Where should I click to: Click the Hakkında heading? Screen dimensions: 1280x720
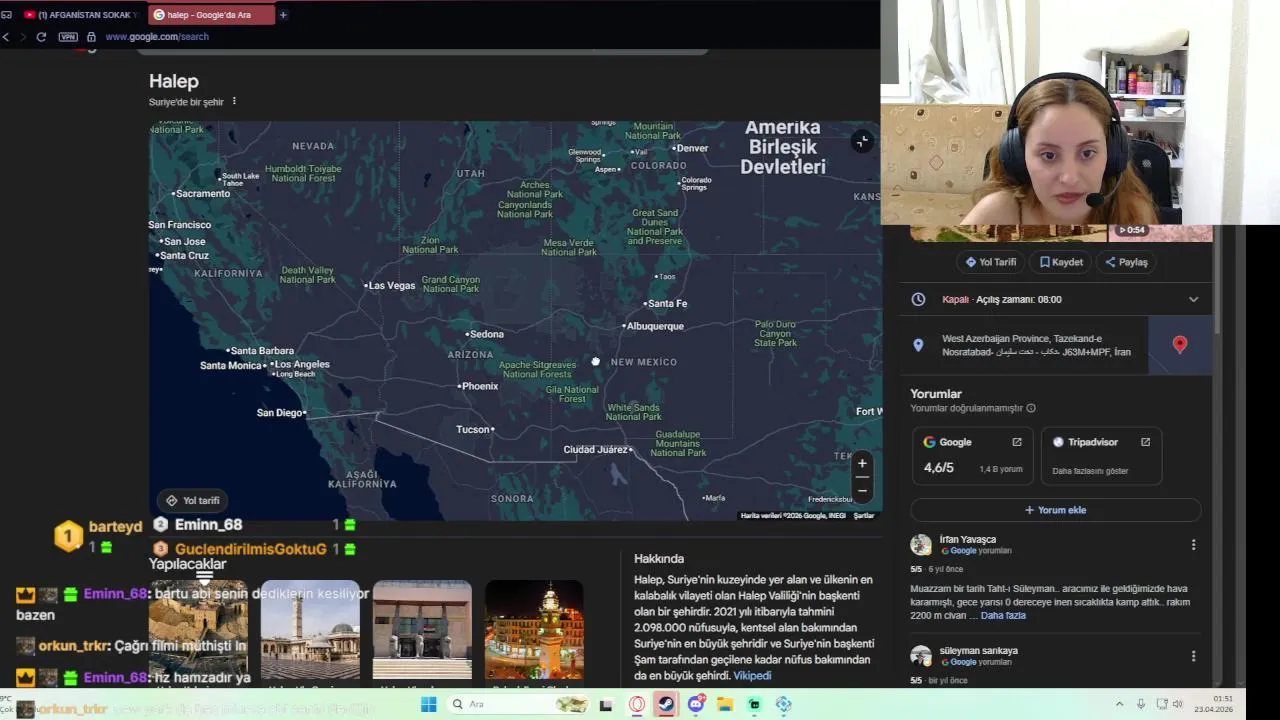(x=659, y=558)
